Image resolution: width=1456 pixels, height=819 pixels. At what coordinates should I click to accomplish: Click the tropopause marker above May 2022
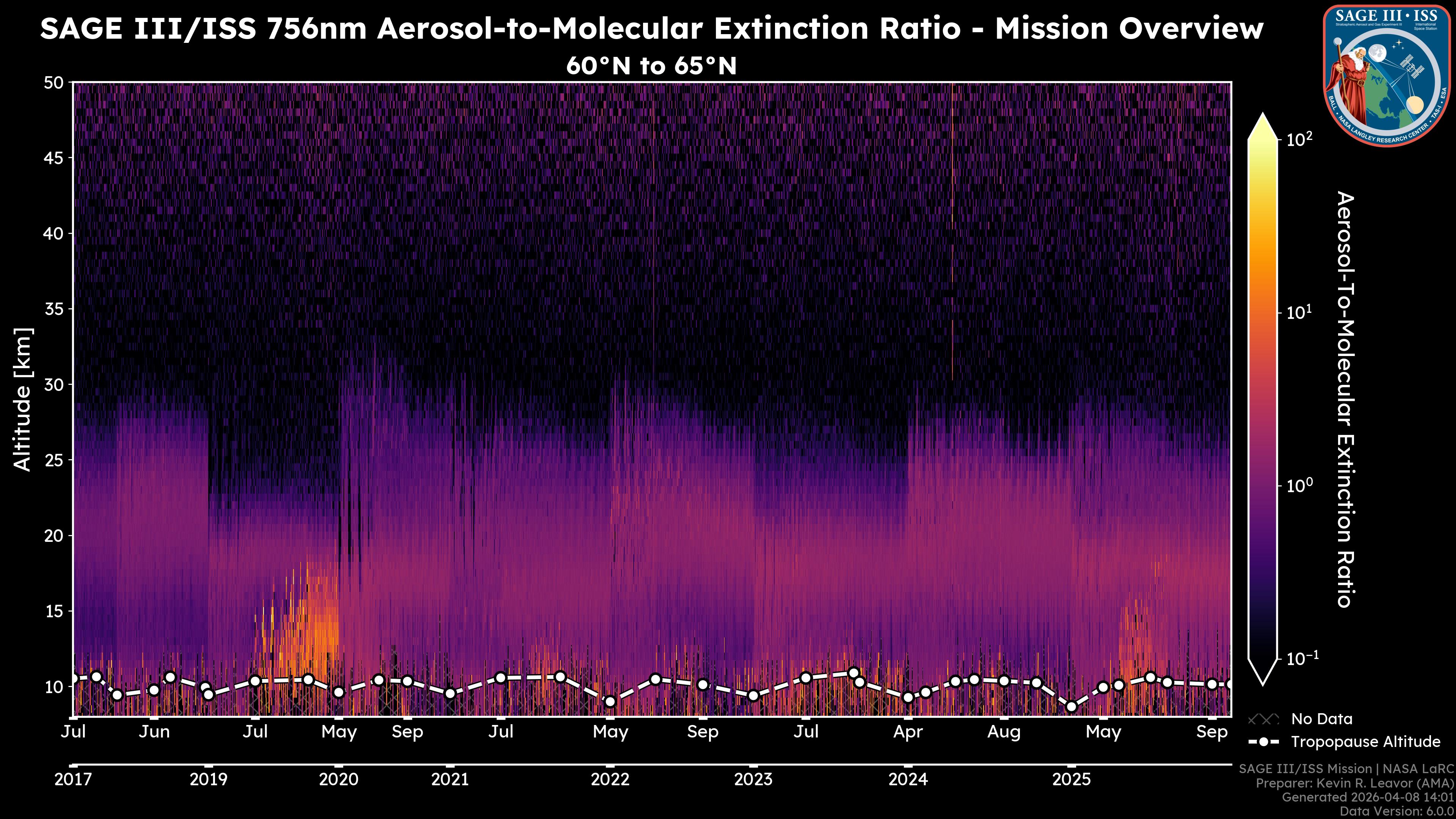click(610, 701)
